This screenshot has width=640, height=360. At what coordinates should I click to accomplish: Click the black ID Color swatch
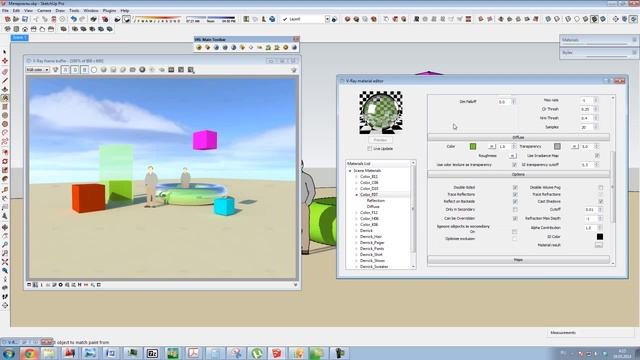(x=600, y=236)
